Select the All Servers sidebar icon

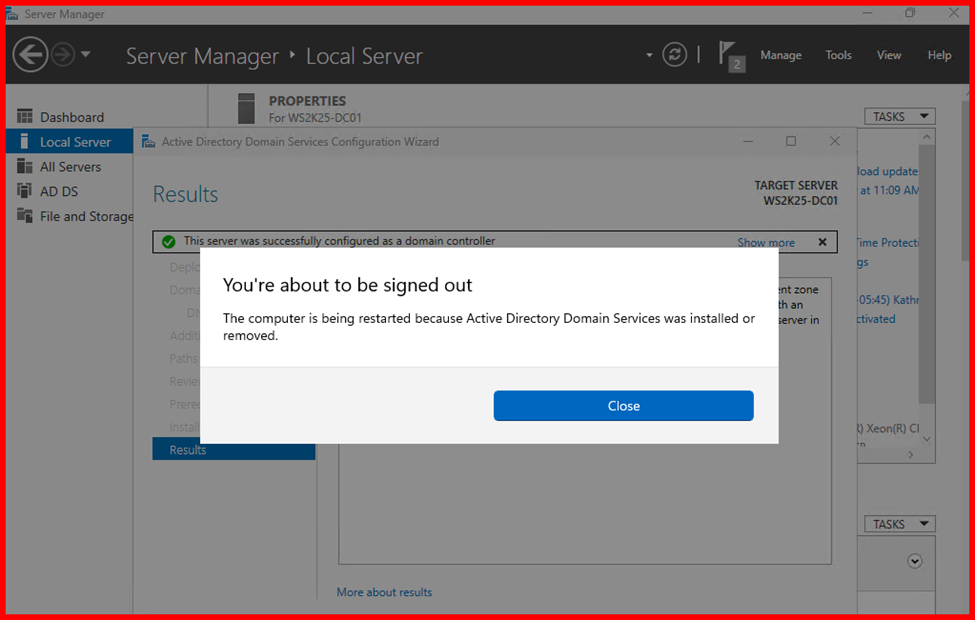click(x=25, y=167)
